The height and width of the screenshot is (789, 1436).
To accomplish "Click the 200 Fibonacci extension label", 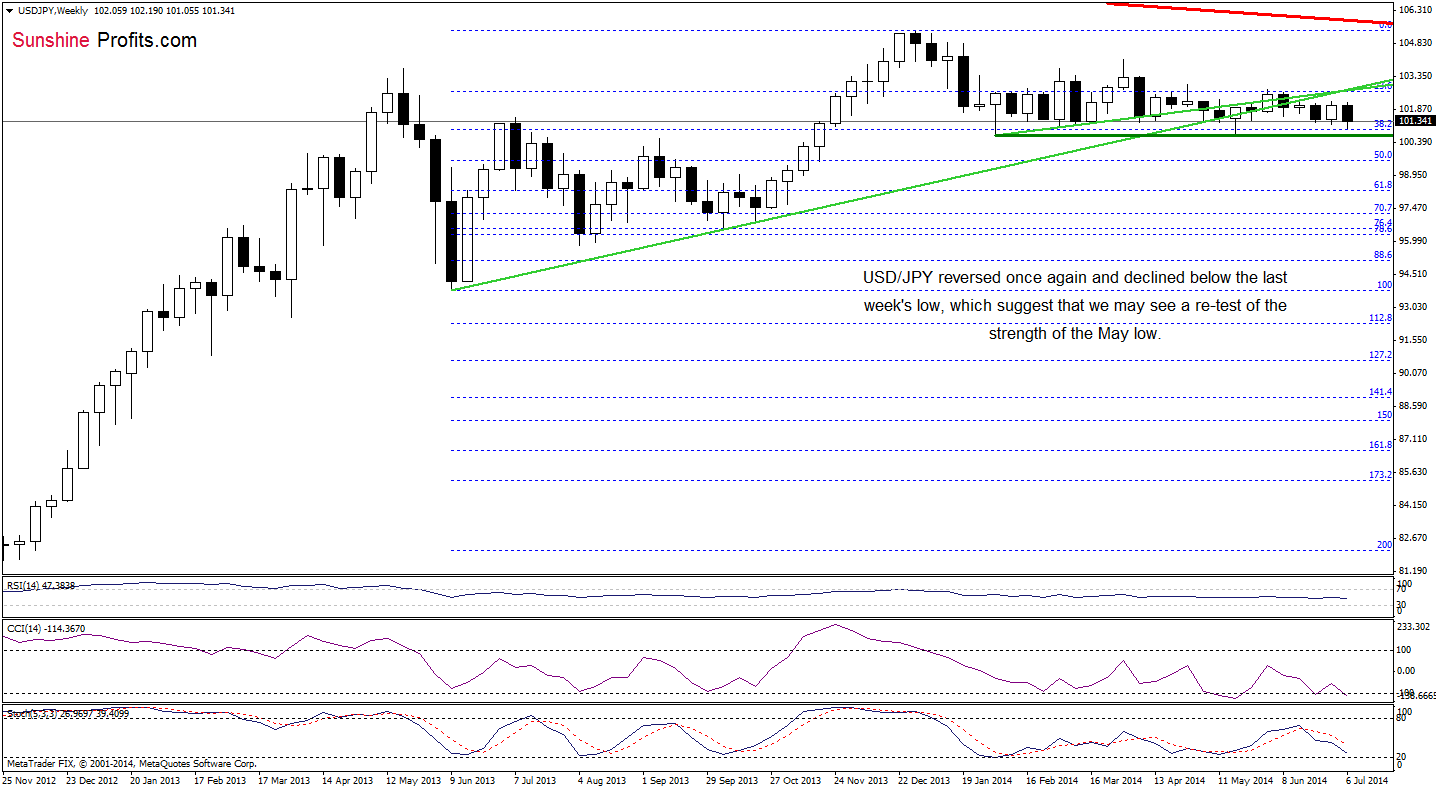I will 1385,545.
